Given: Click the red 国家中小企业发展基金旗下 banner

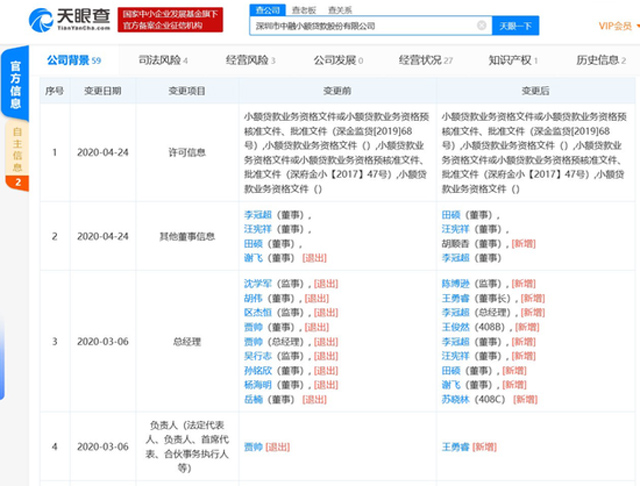Looking at the screenshot, I should 170,20.
